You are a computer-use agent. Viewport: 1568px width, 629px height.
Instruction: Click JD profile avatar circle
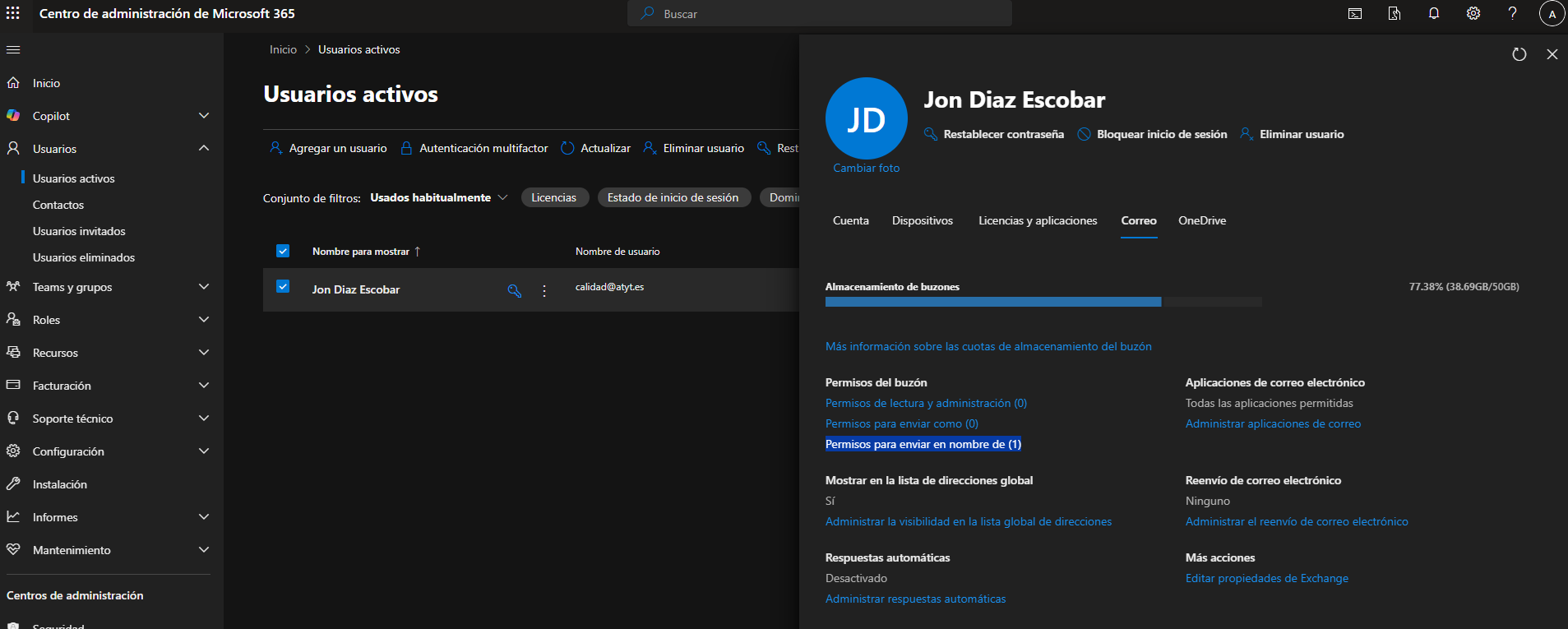866,118
